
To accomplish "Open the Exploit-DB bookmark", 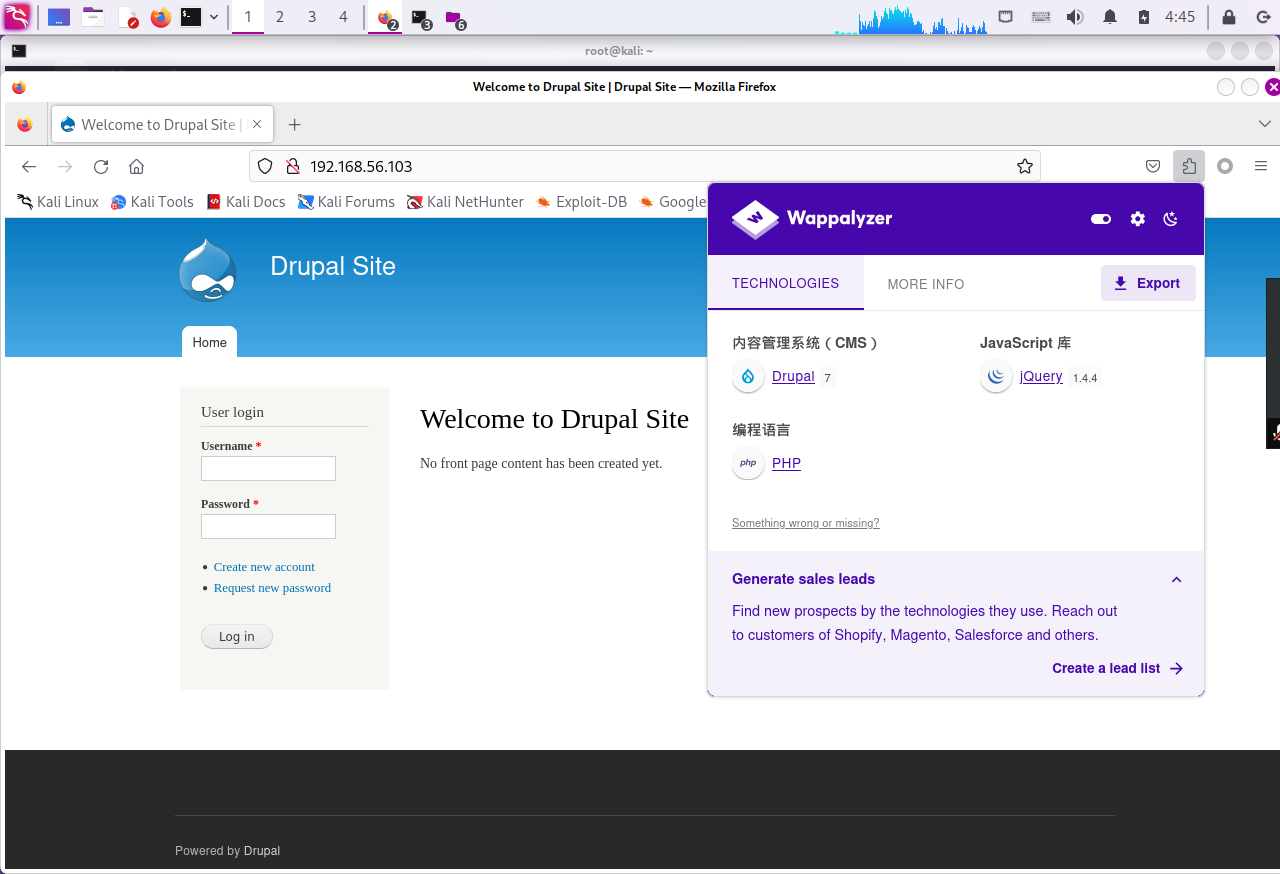I will coord(582,202).
